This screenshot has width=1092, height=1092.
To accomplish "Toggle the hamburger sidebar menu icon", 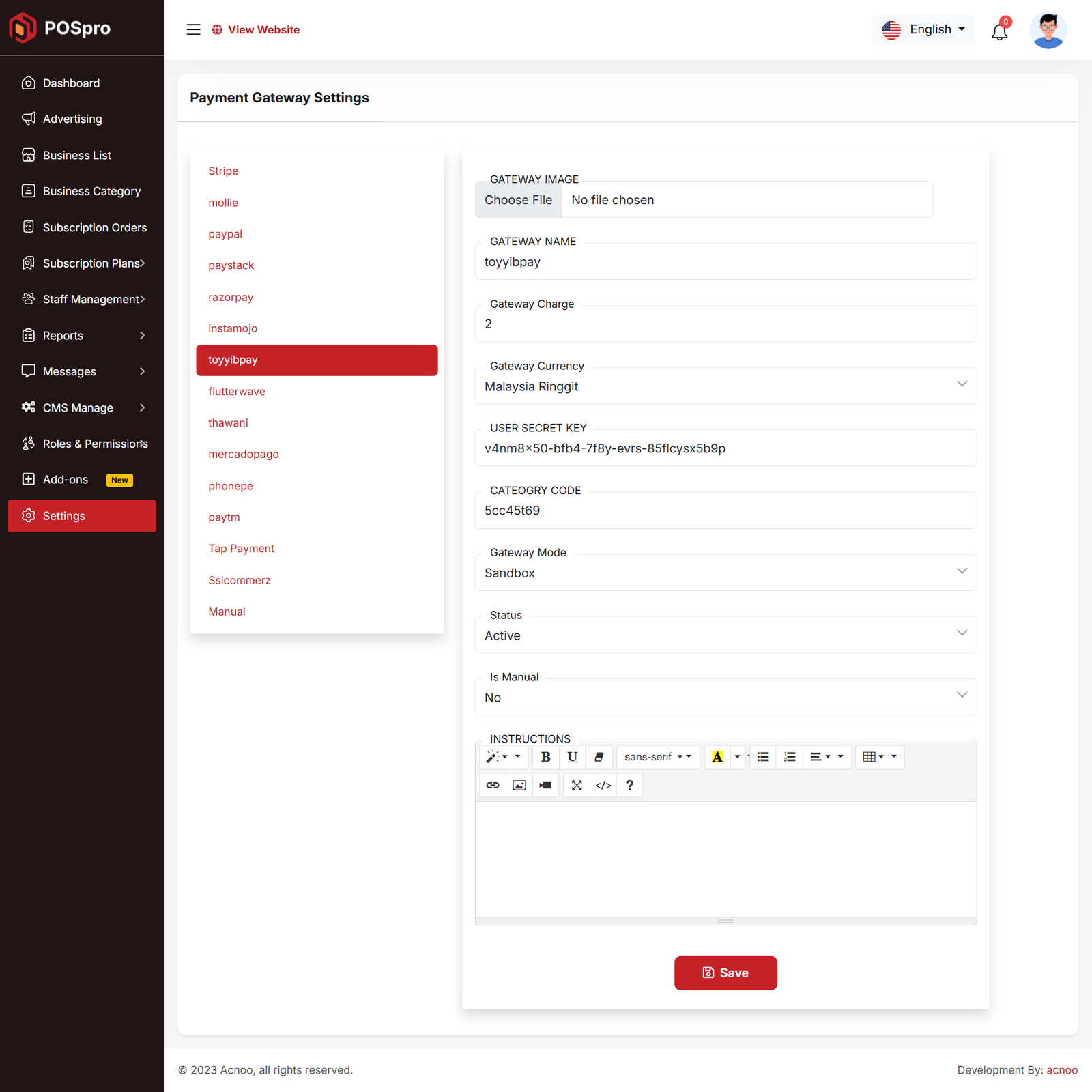I will pos(193,29).
